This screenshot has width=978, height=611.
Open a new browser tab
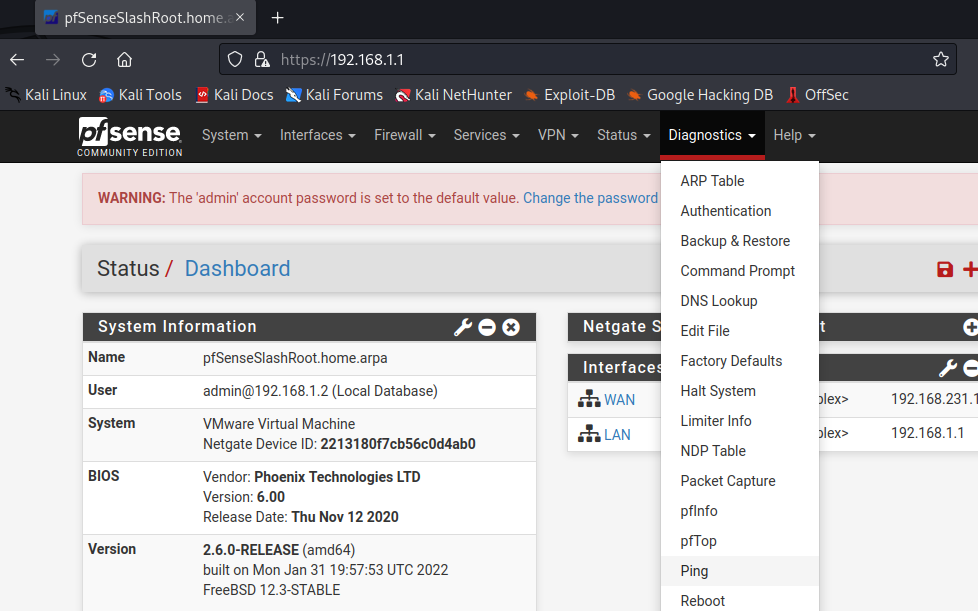pos(278,18)
